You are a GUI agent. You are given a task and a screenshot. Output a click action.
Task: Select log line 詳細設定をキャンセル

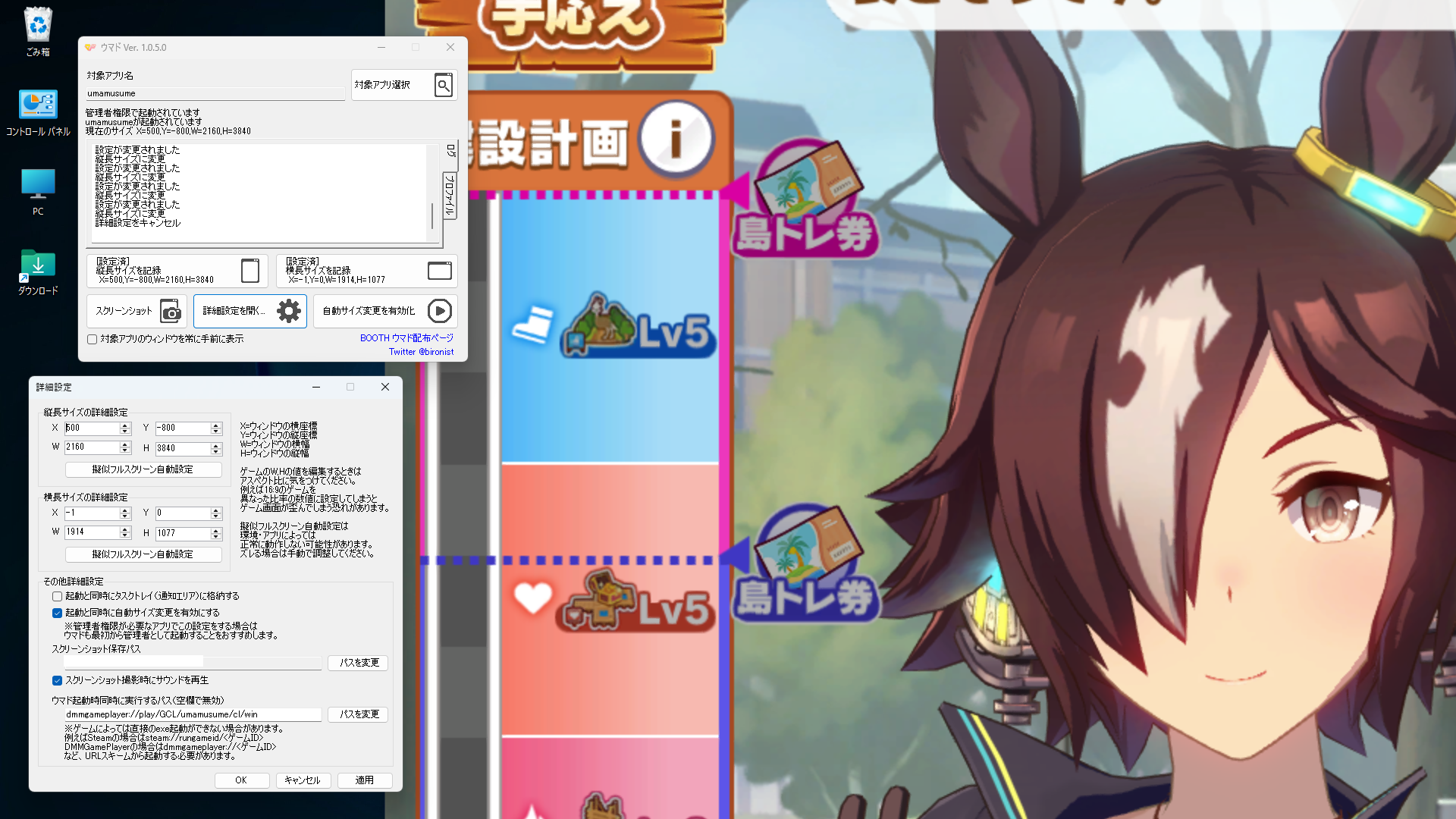tap(138, 224)
